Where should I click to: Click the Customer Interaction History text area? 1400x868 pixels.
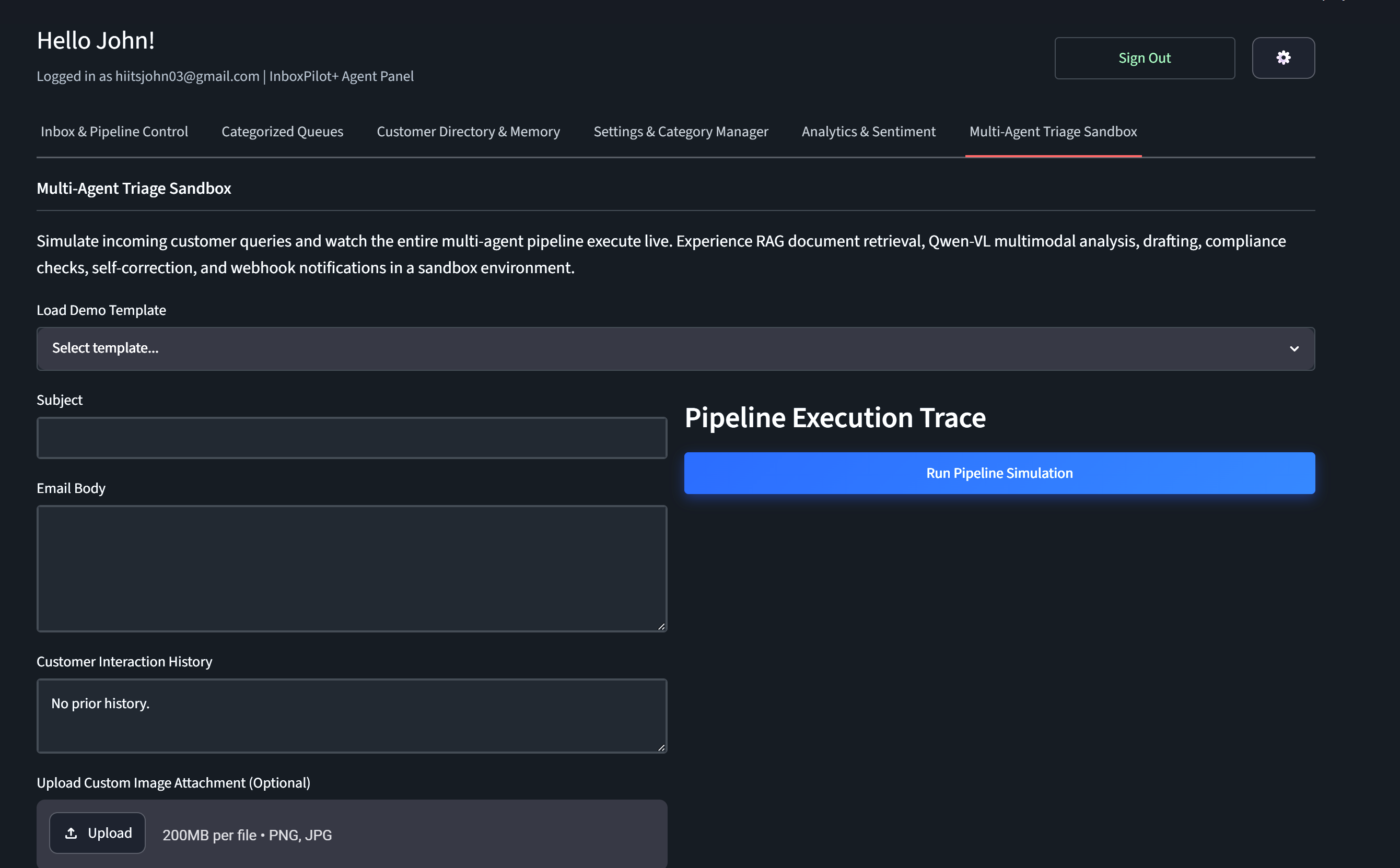coord(352,716)
